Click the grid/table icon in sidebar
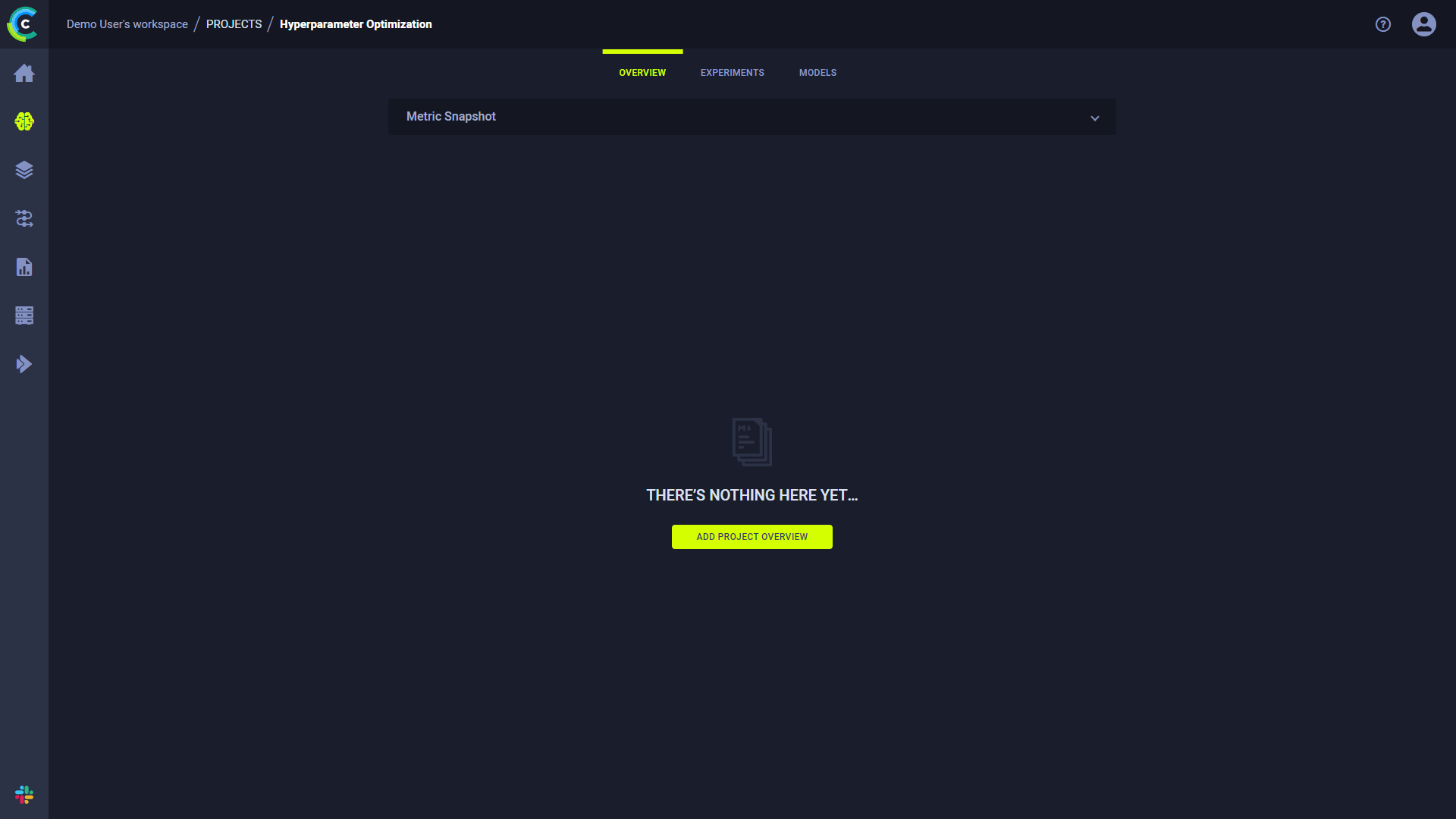 24,316
